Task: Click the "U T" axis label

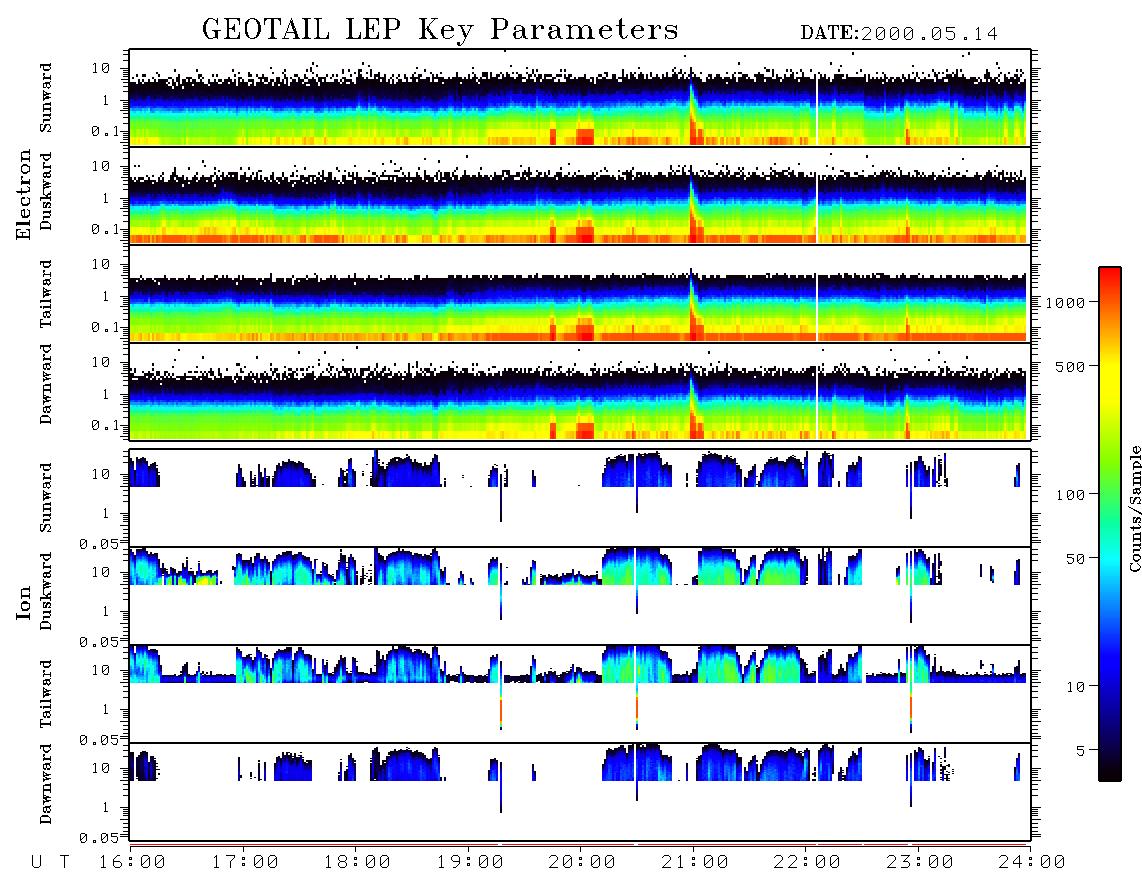Action: point(50,863)
